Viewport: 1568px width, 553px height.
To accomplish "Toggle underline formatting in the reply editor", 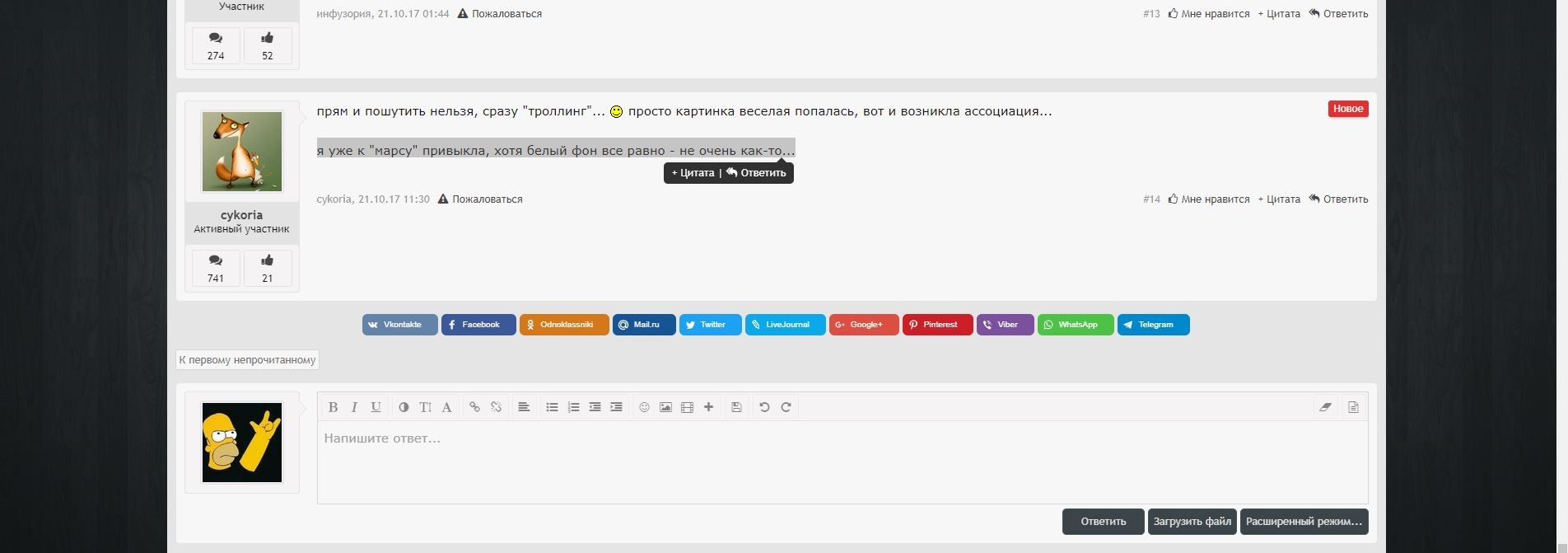I will (x=376, y=407).
